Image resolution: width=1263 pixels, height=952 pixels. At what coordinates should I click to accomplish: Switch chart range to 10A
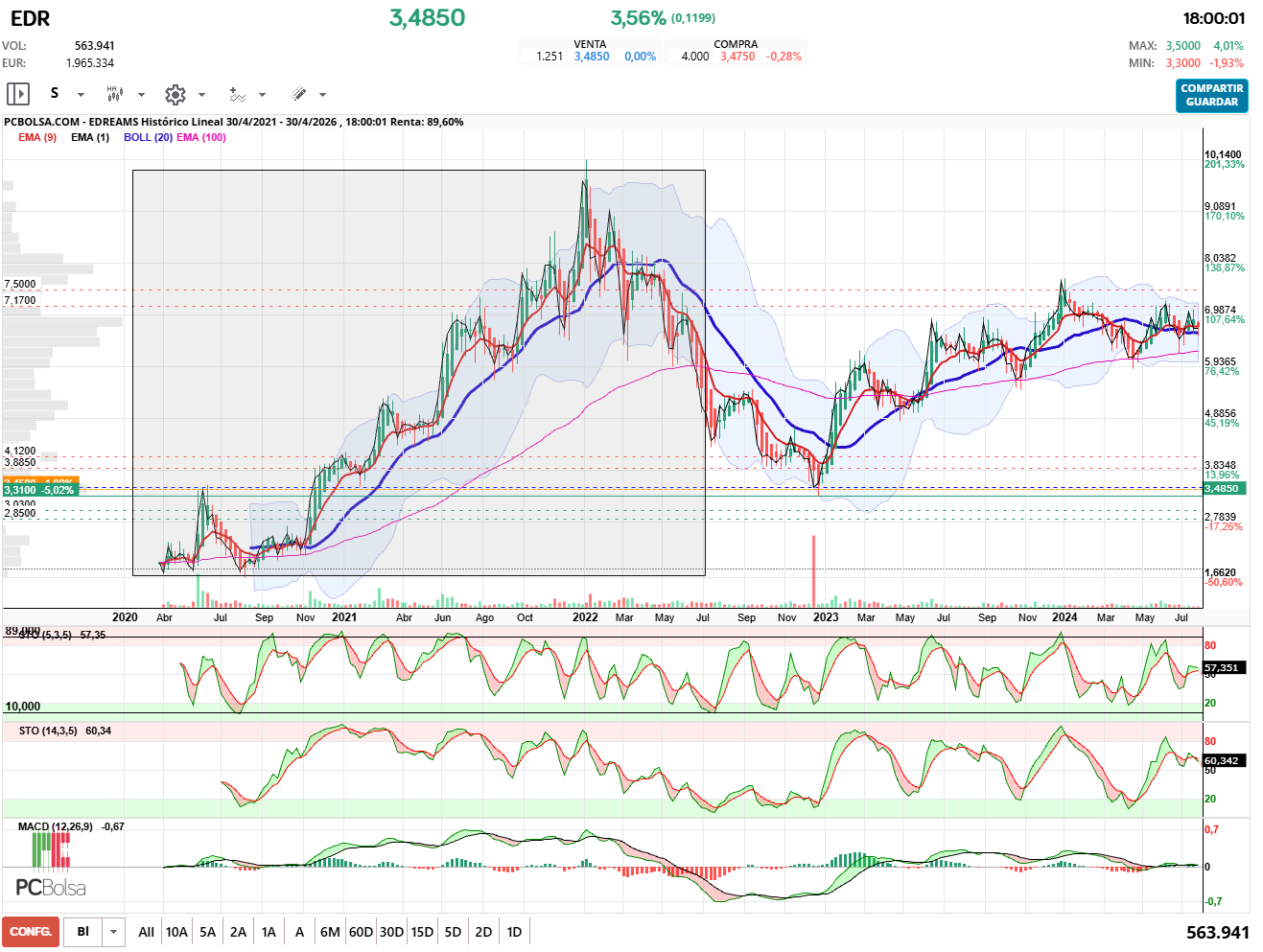tap(176, 932)
